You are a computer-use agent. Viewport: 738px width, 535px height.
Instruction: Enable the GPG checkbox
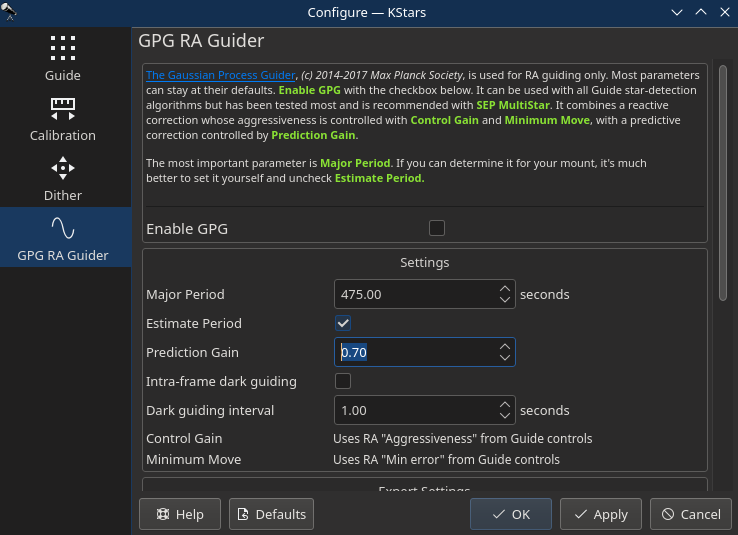pos(437,228)
